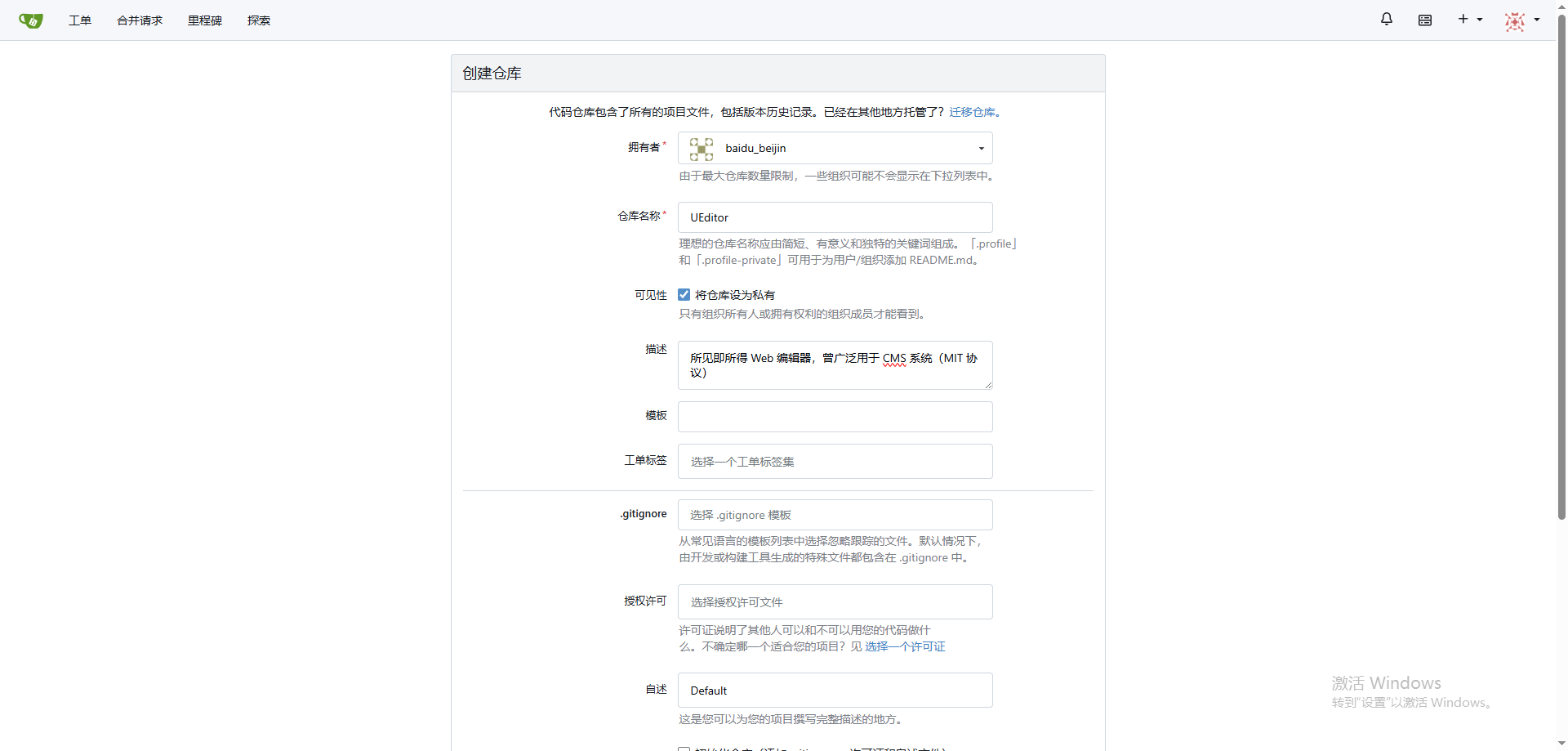Focus the repository name field UEditor

click(835, 217)
